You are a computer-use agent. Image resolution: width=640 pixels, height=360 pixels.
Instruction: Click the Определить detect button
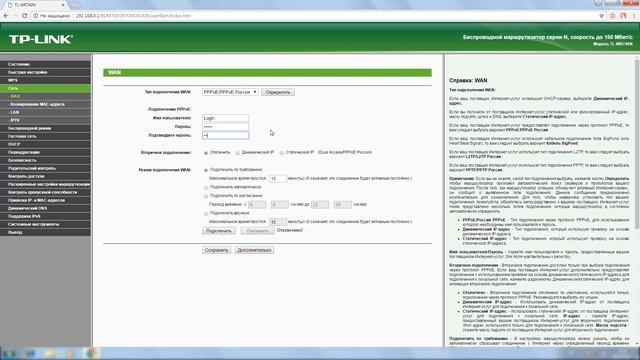(x=278, y=92)
